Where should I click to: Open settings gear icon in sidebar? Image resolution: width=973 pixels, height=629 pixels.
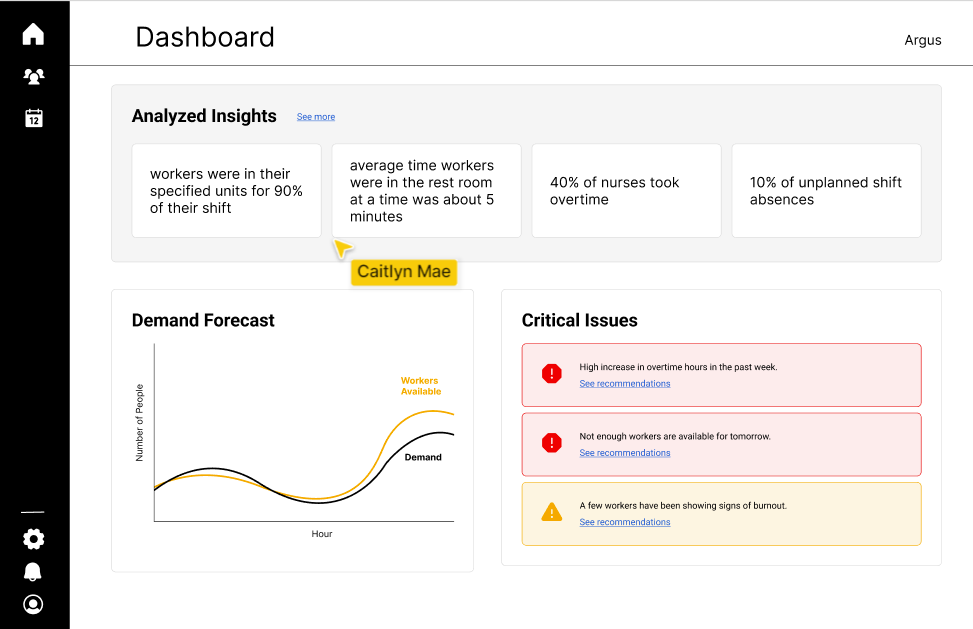[33, 539]
